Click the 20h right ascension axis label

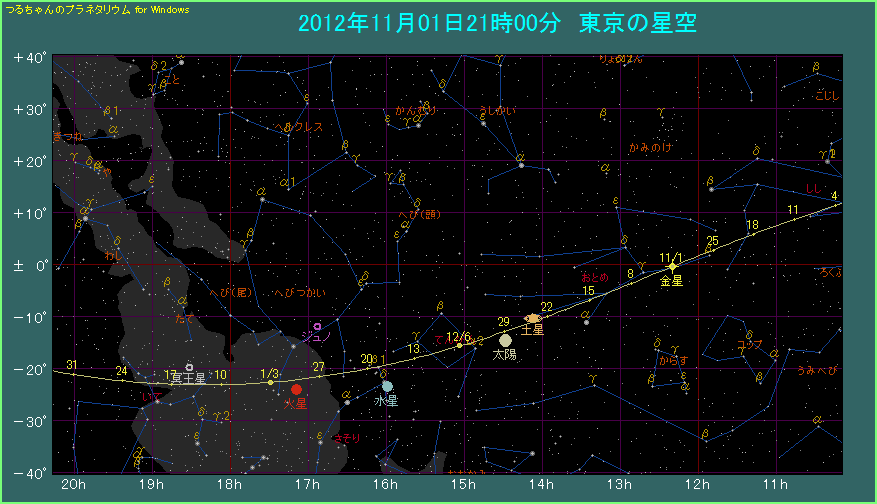point(72,485)
